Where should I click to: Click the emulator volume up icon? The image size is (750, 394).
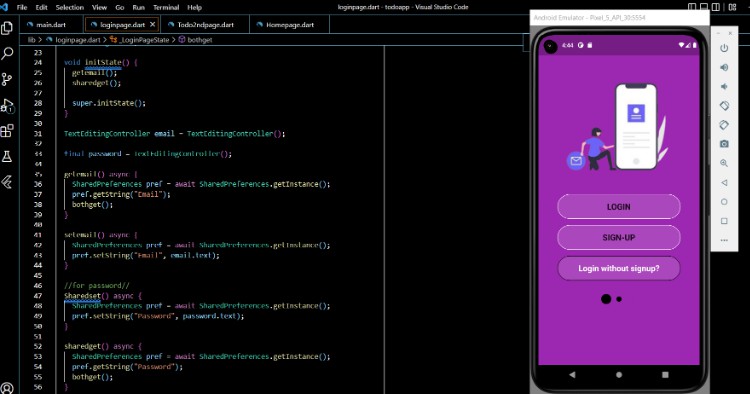point(724,67)
